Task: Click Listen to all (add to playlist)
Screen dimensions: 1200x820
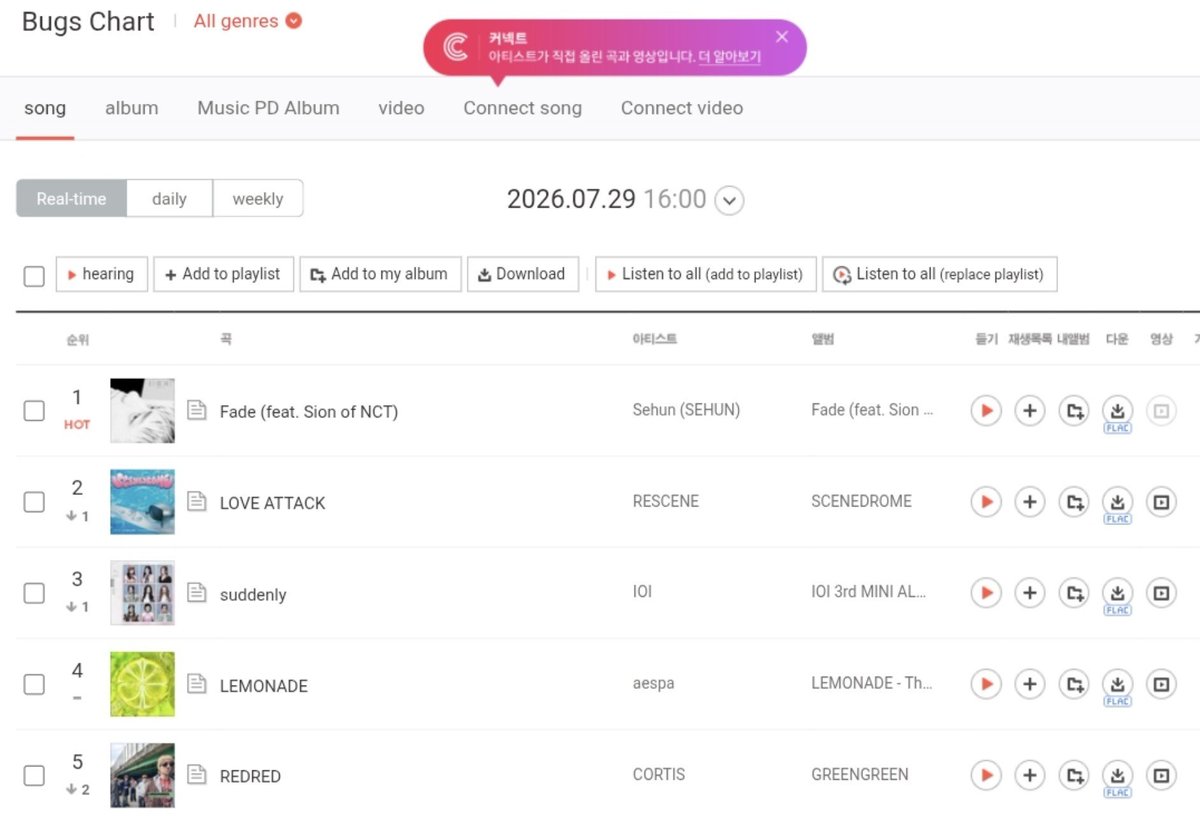Action: tap(706, 274)
